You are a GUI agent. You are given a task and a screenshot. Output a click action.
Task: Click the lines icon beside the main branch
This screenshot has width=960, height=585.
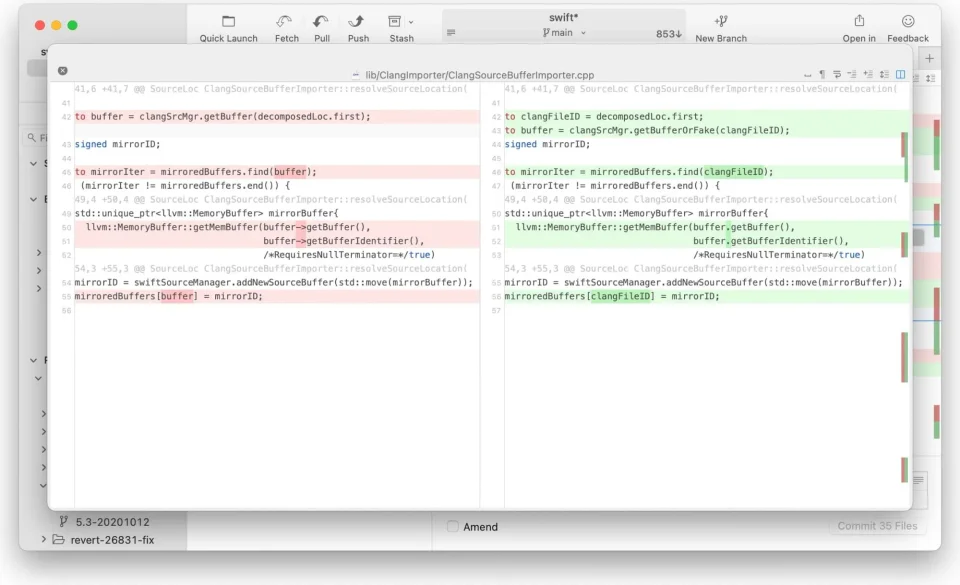tap(451, 32)
